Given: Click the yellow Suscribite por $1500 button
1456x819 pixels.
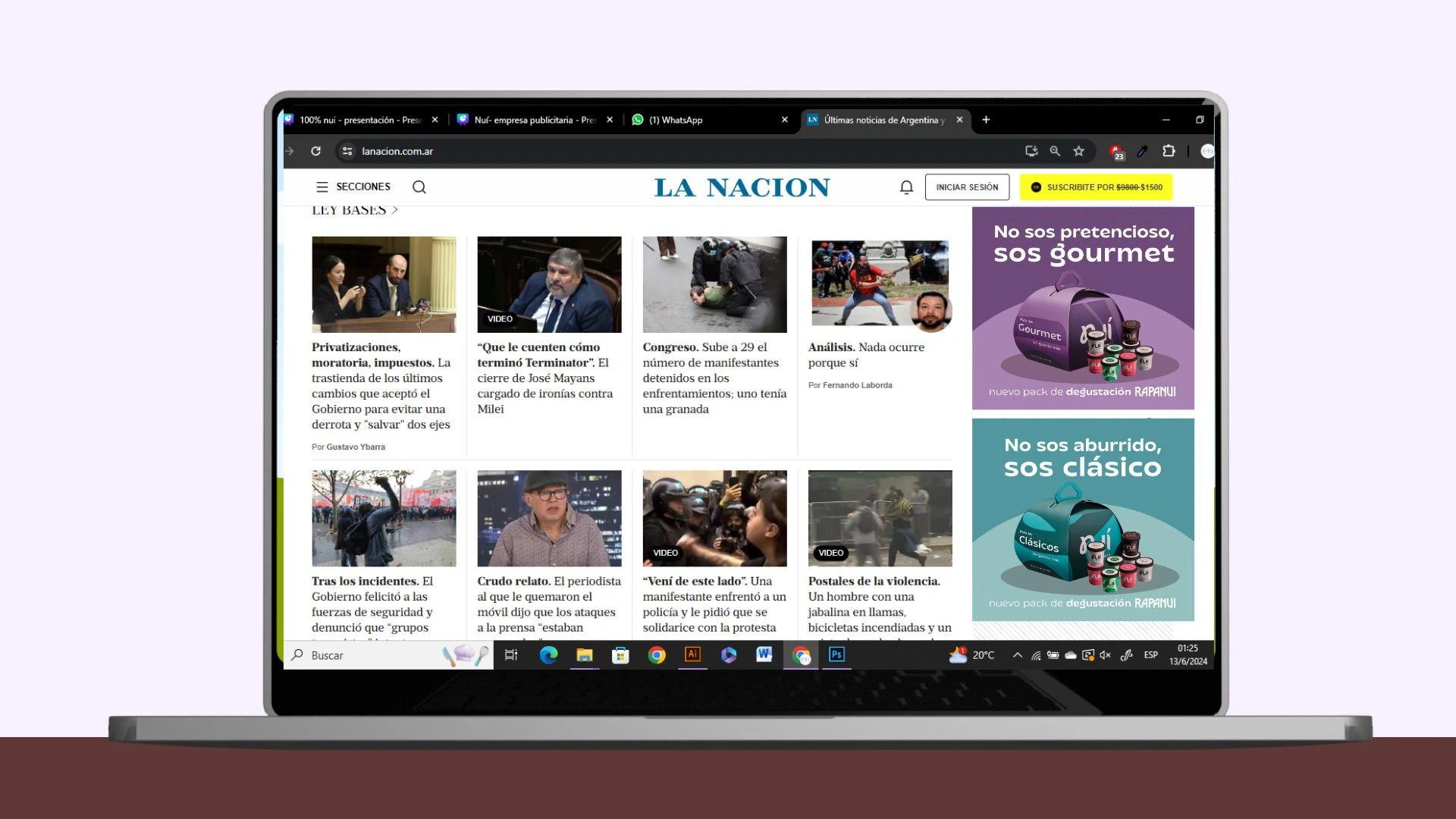Looking at the screenshot, I should point(1096,187).
